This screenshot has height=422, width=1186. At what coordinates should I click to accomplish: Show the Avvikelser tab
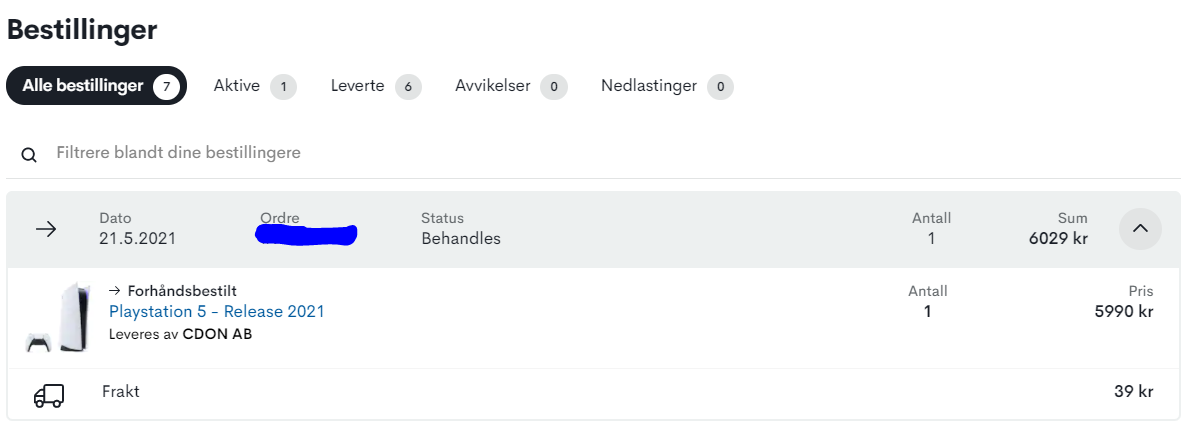click(493, 86)
